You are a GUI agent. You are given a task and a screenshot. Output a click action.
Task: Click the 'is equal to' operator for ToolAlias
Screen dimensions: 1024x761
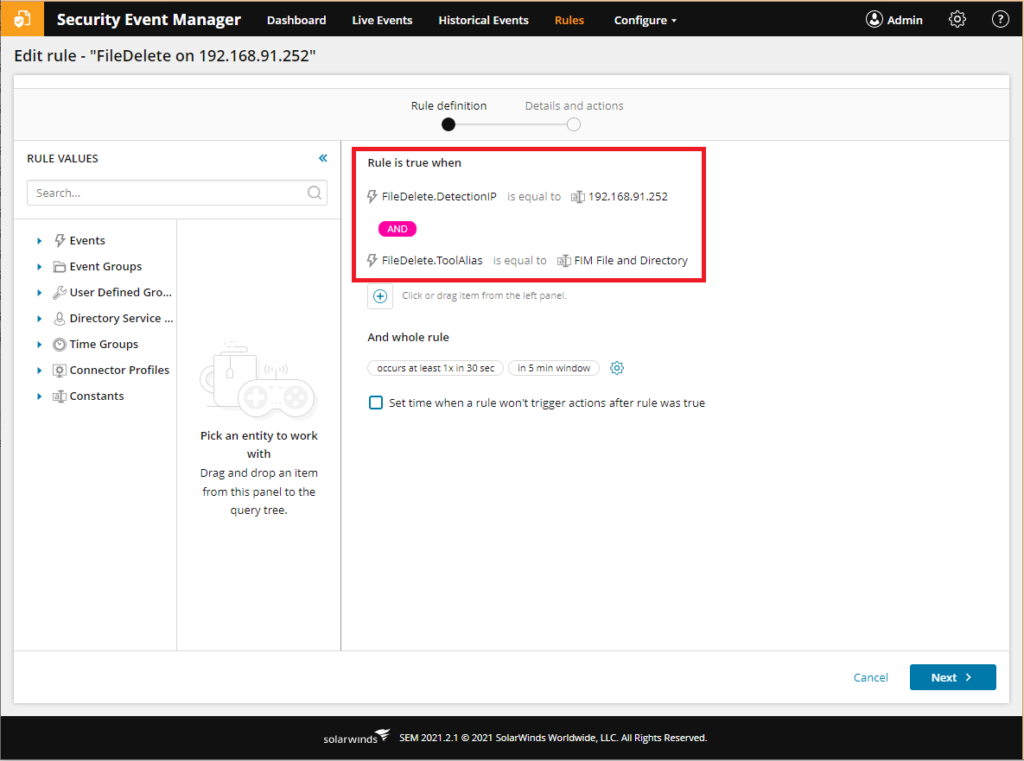[520, 261]
